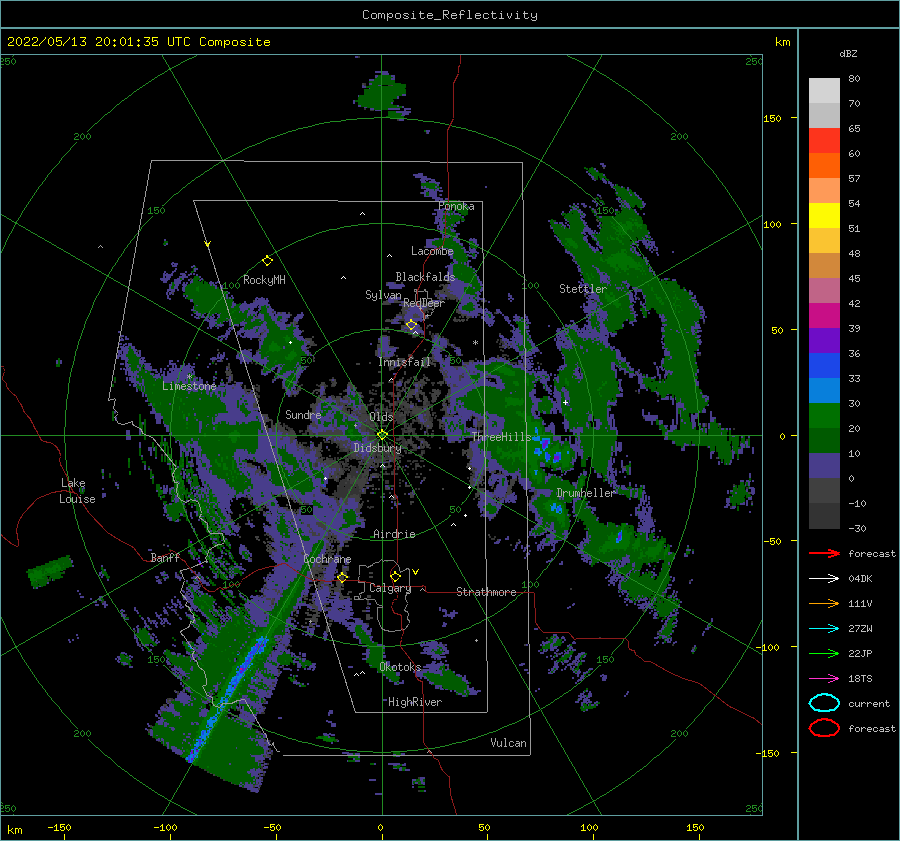
Task: Select the orange 111V arrow icon
Action: pos(824,603)
